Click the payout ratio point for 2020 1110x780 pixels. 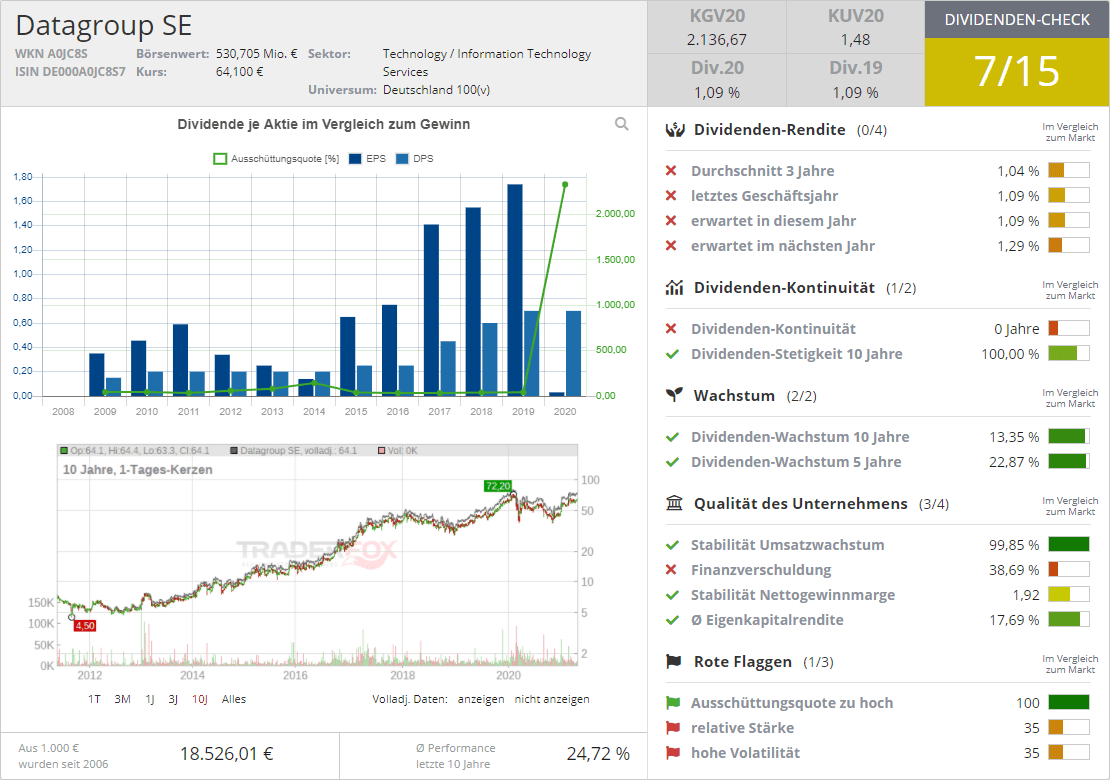(565, 185)
